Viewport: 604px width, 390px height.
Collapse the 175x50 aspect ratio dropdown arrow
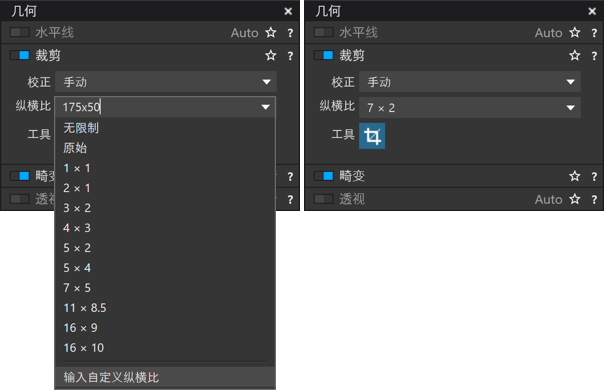coord(265,107)
